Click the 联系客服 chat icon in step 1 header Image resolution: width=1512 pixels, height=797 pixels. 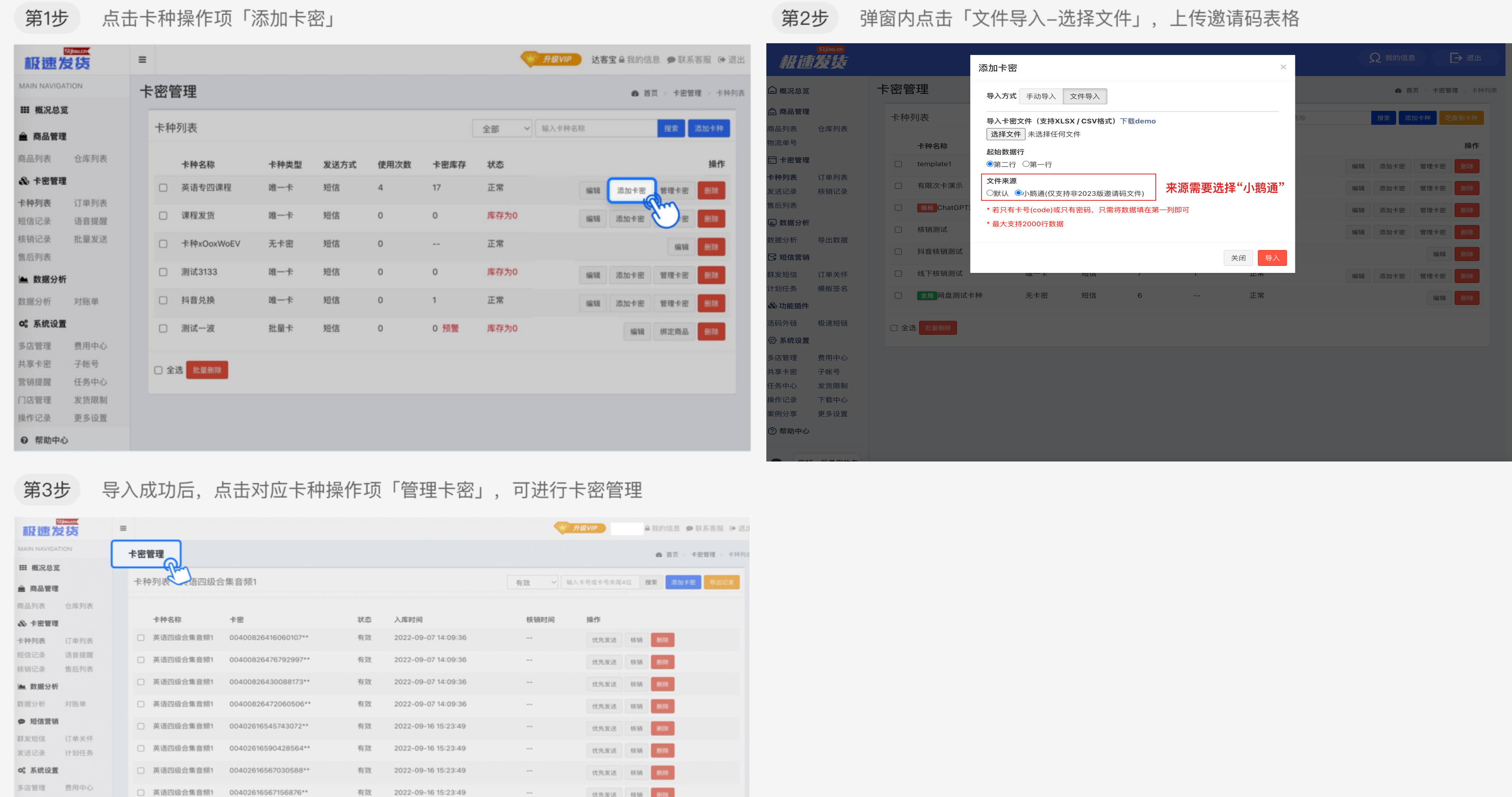coord(671,60)
